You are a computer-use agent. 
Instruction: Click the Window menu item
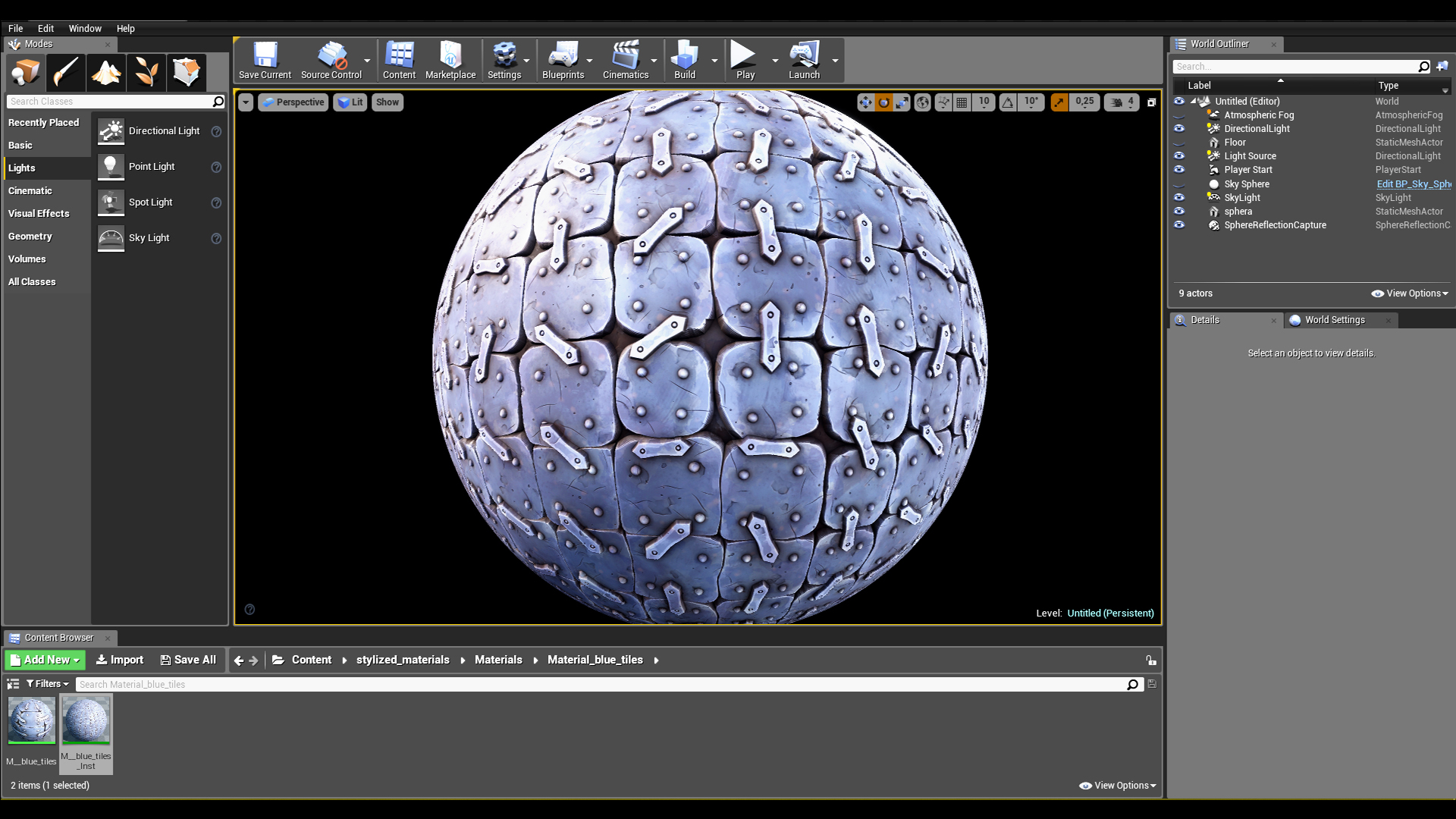84,28
